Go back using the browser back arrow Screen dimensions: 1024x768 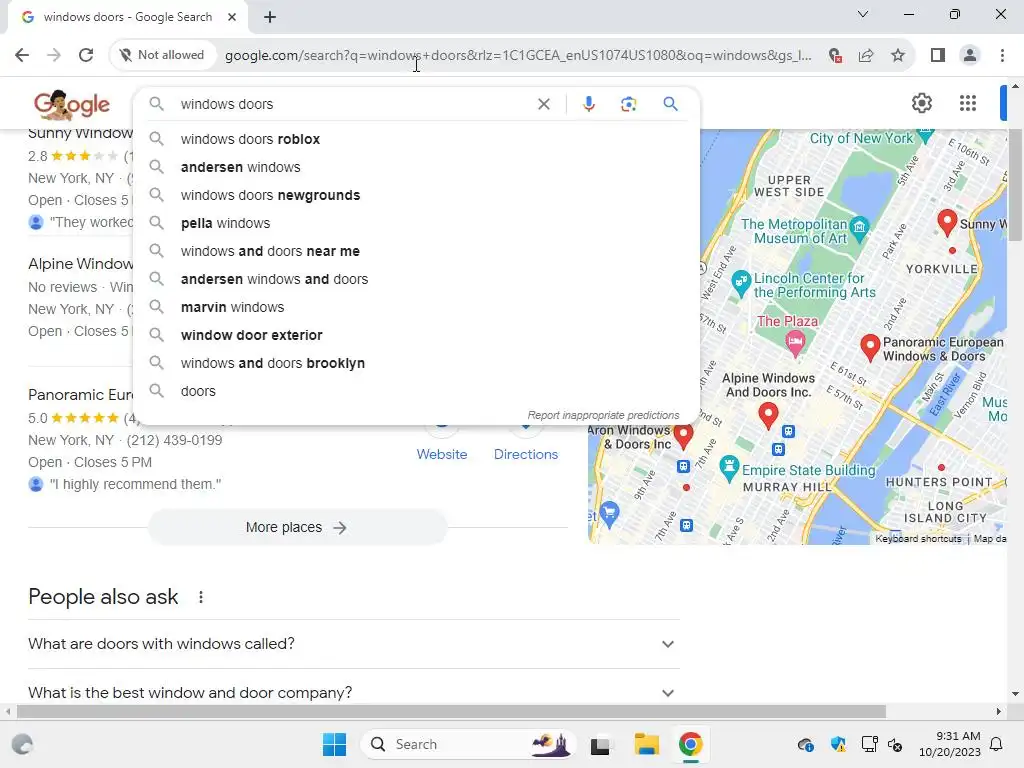(x=22, y=55)
